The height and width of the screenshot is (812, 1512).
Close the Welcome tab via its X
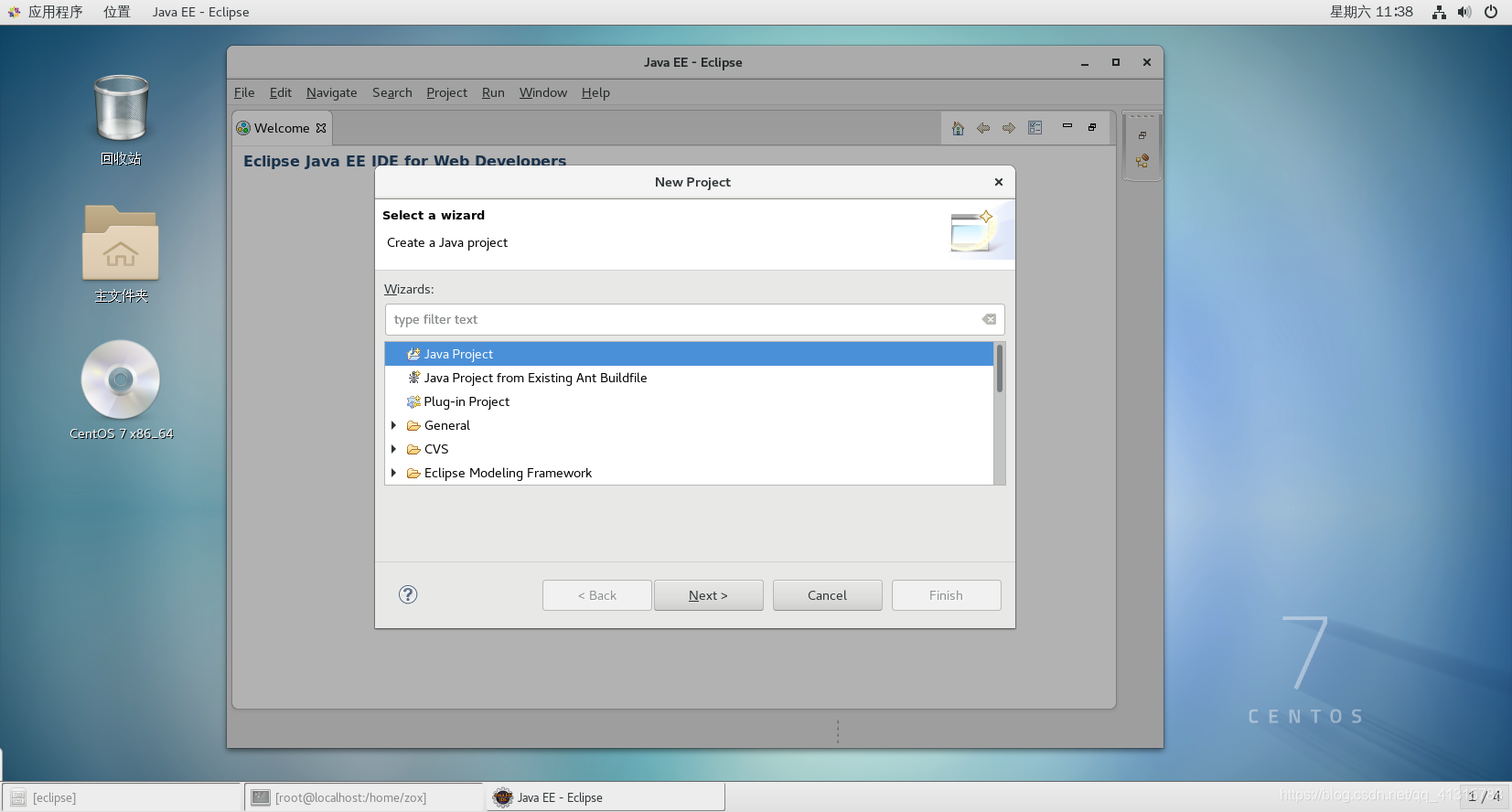pyautogui.click(x=321, y=128)
